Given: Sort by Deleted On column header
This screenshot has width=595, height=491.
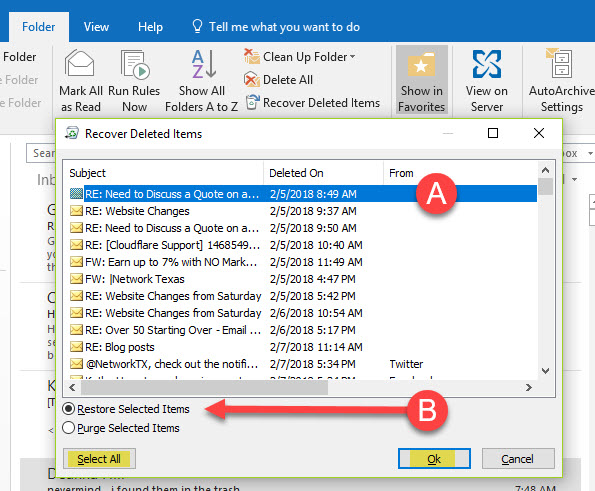Looking at the screenshot, I should 323,173.
